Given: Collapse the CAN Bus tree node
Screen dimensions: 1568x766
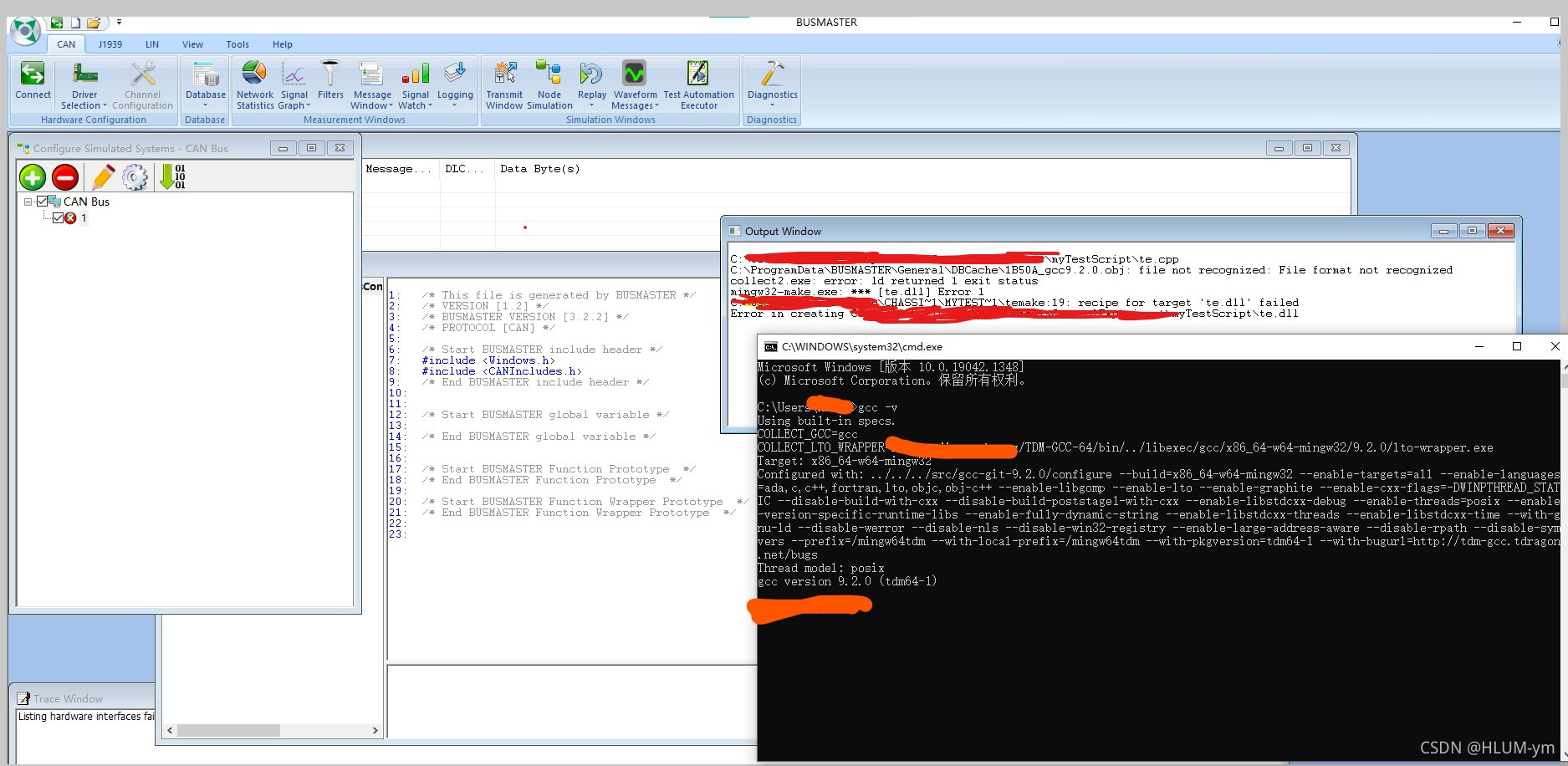Looking at the screenshot, I should (28, 202).
